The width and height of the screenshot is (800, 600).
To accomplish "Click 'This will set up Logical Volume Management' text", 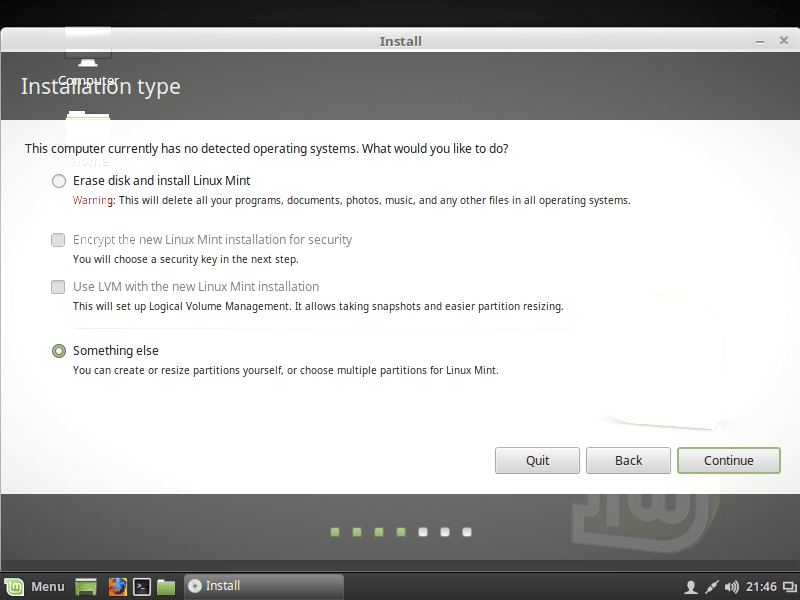I will pyautogui.click(x=318, y=306).
